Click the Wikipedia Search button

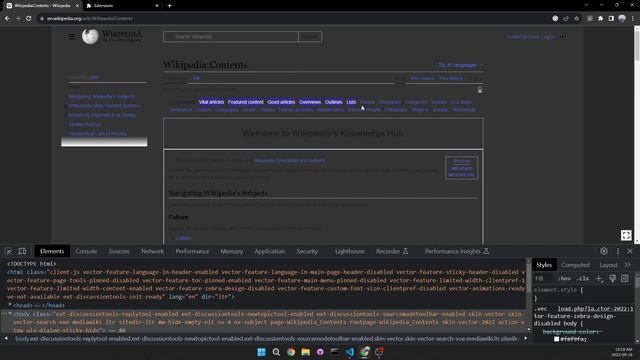tap(310, 37)
